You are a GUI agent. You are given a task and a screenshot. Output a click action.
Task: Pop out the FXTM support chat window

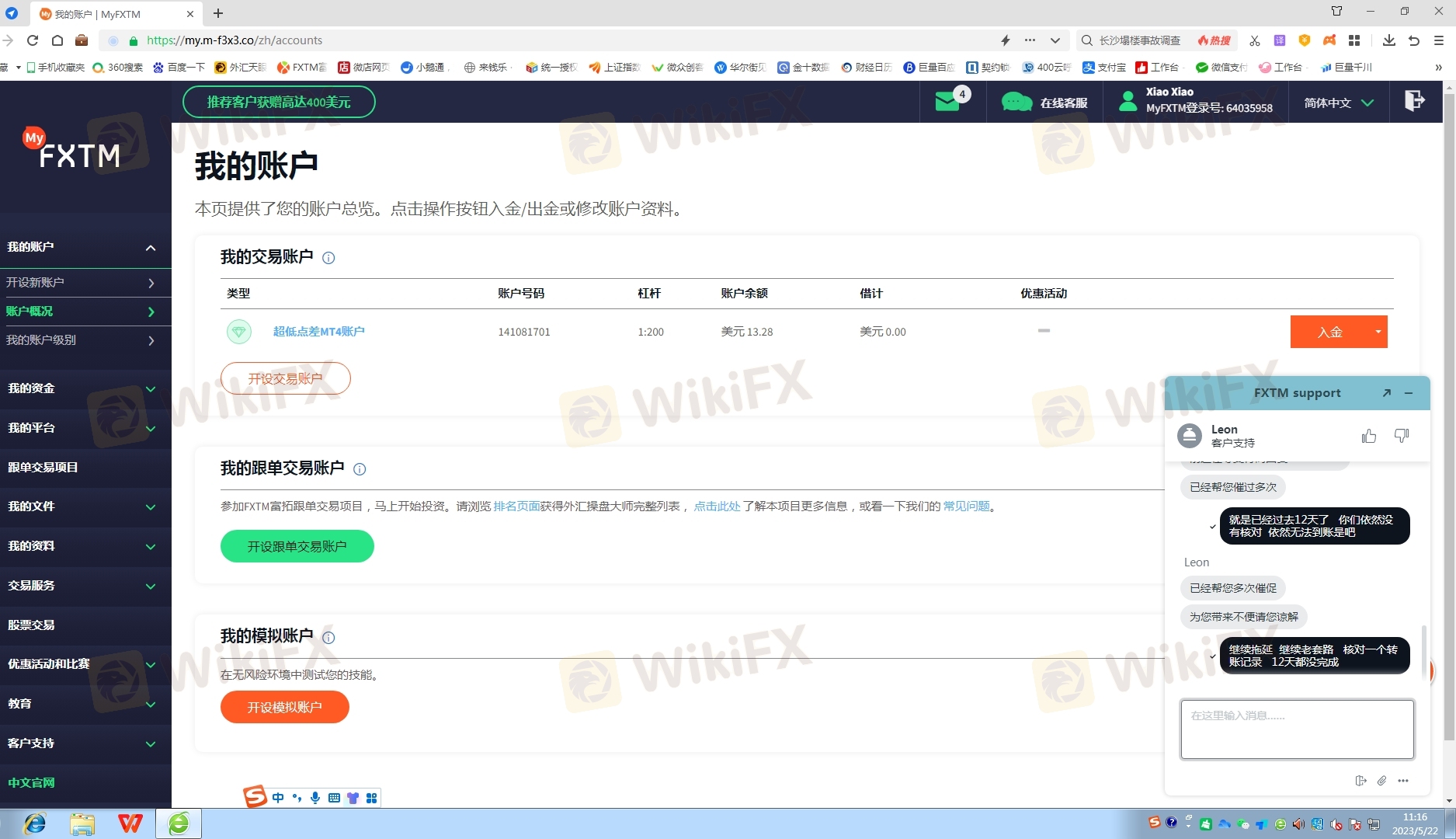coord(1387,393)
